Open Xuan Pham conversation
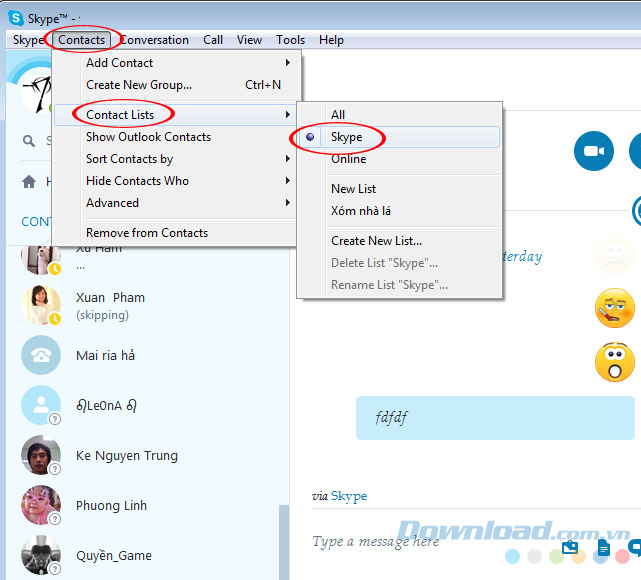This screenshot has height=580, width=641. pyautogui.click(x=147, y=306)
